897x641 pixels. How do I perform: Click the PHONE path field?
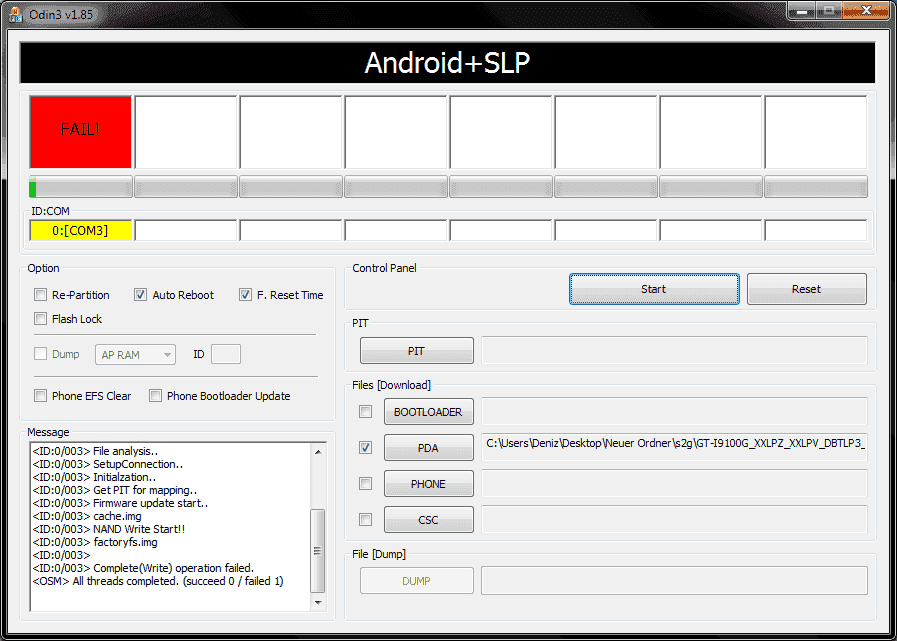tap(674, 484)
